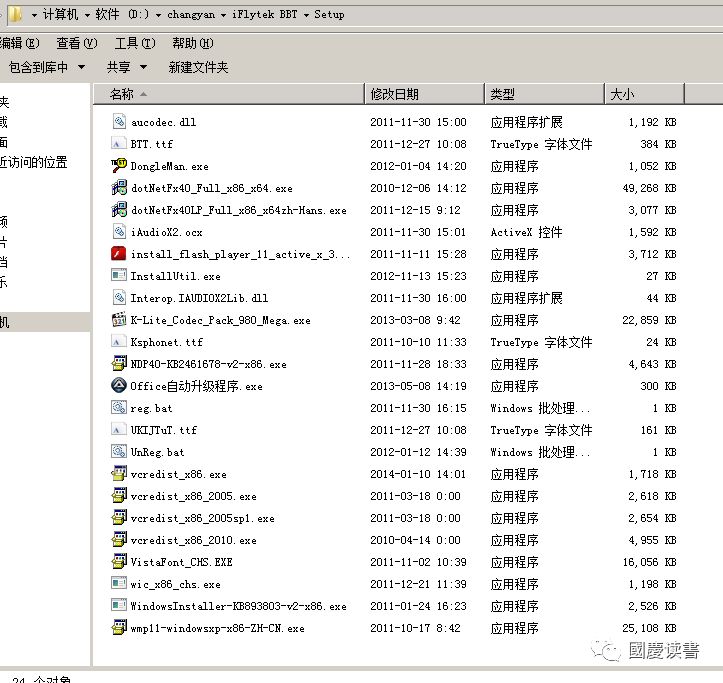The image size is (723, 683).
Task: Go to Setup in address bar
Action: pyautogui.click(x=329, y=15)
